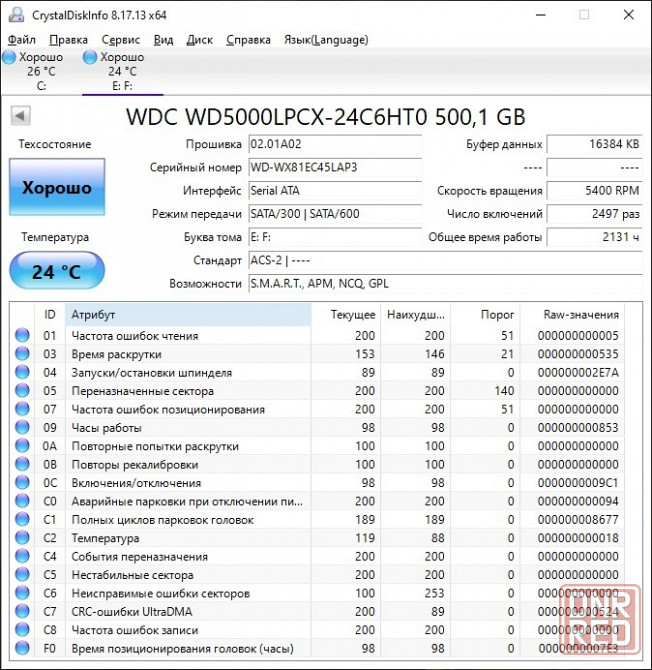Click status orb for События переназначения

(22, 556)
